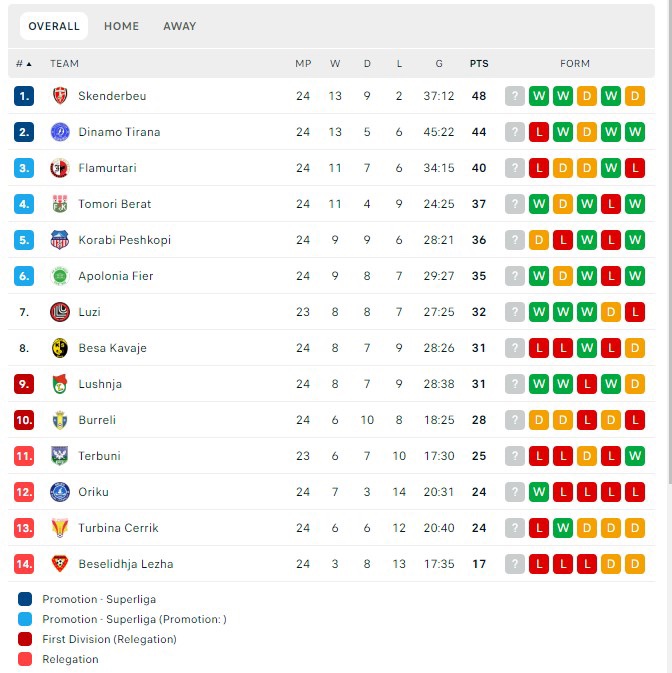Open the Lushnja team page link

pyautogui.click(x=100, y=384)
